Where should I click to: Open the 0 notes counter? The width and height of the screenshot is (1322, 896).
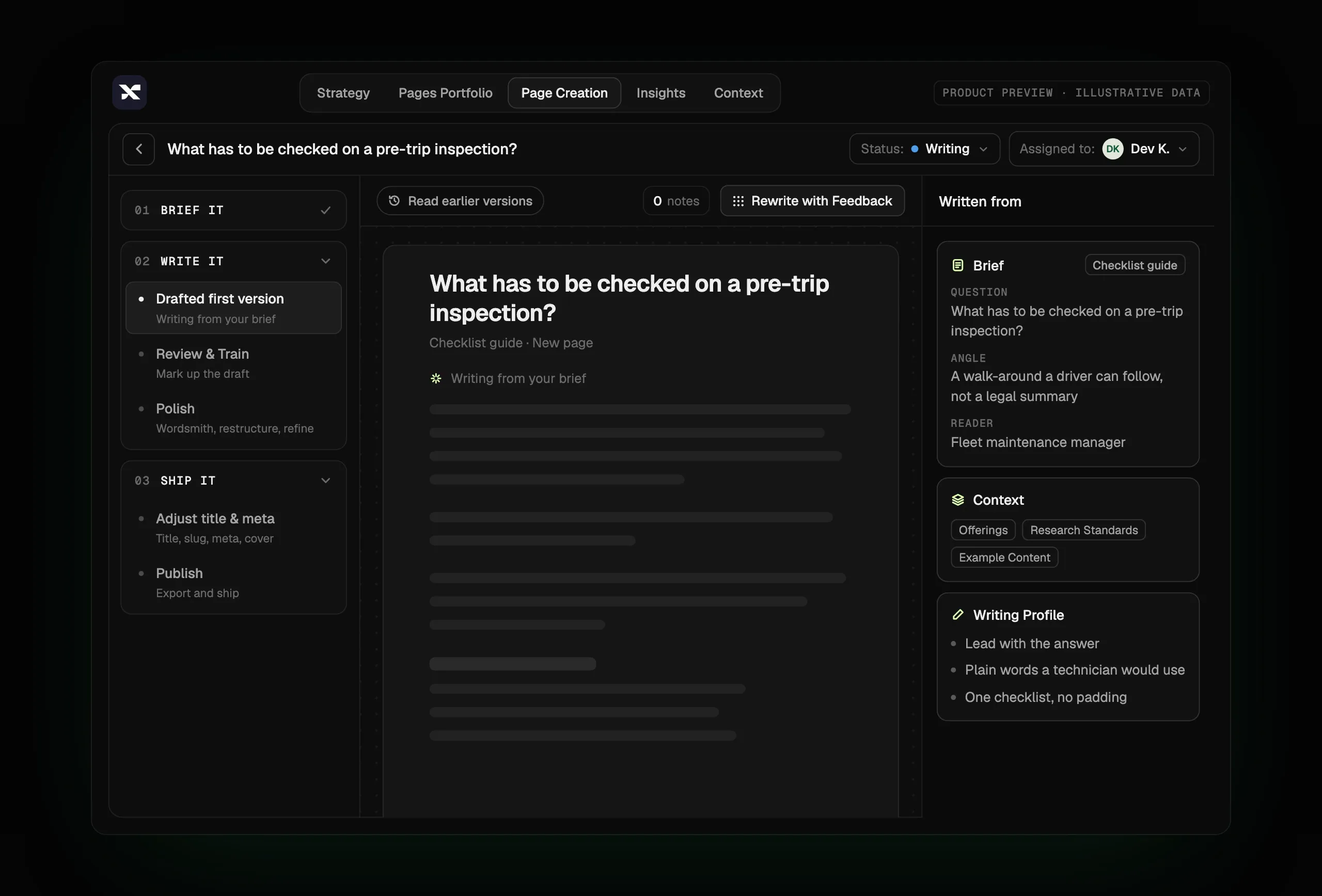click(676, 201)
